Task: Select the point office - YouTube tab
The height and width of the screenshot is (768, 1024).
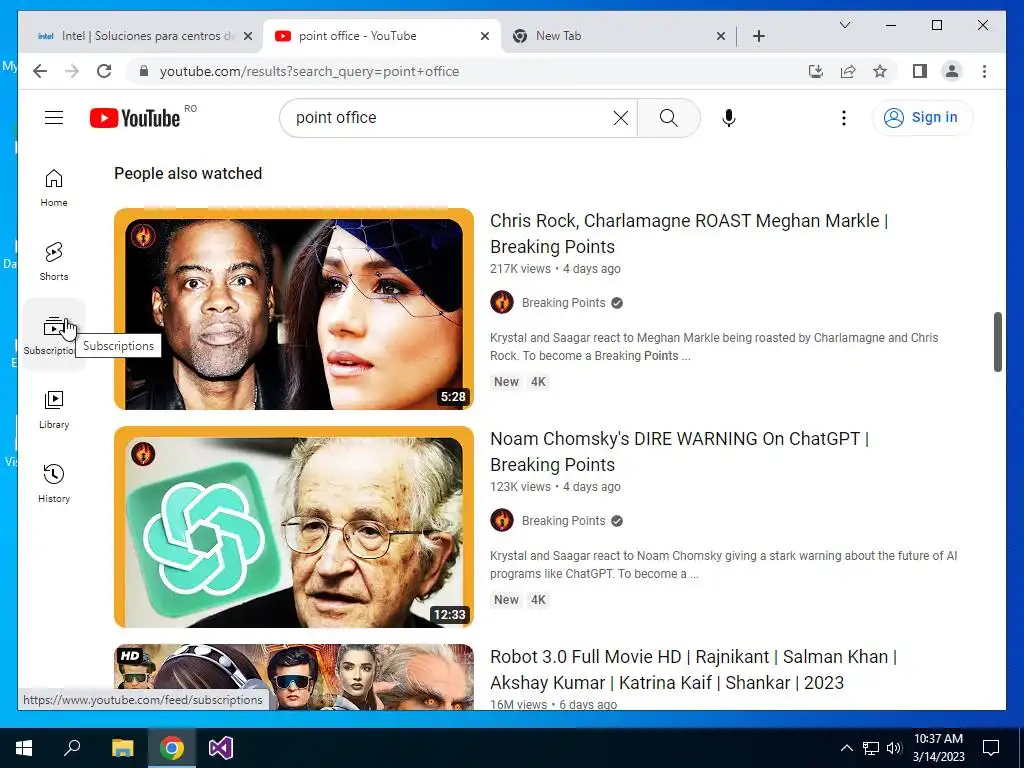Action: (382, 36)
